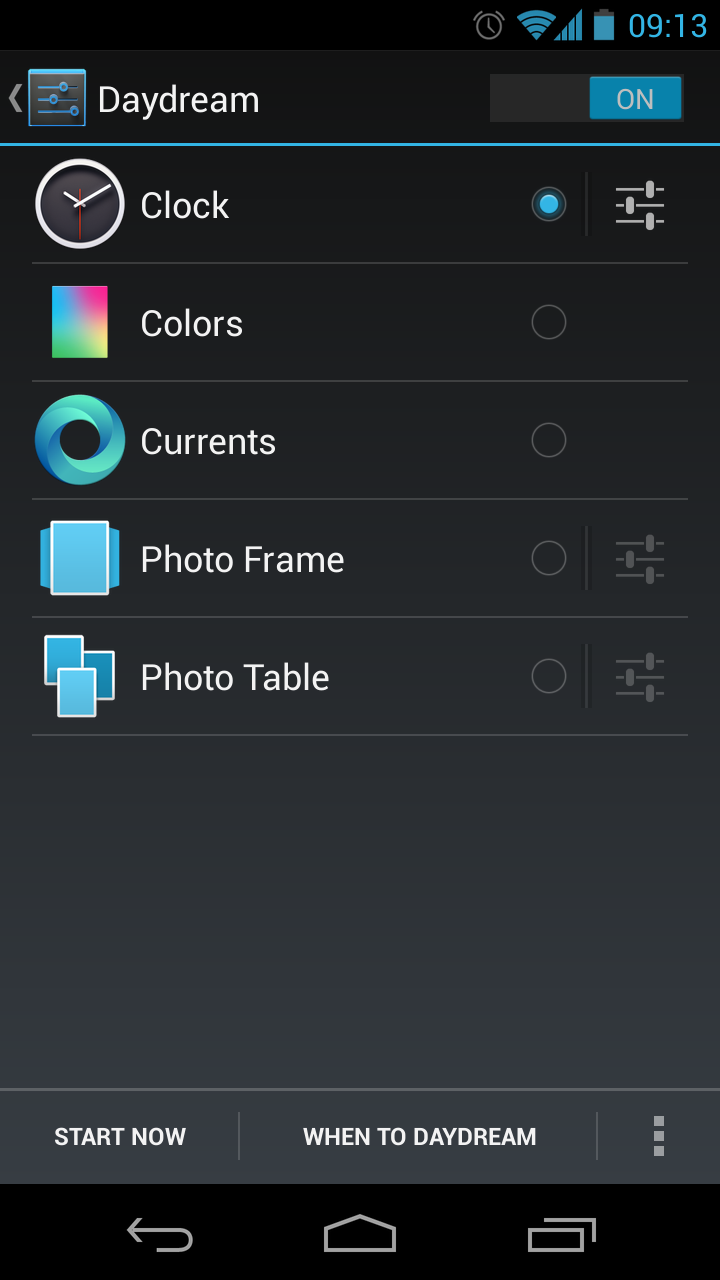This screenshot has width=720, height=1280.
Task: Go back using Daydream settings icon
Action: tap(56, 98)
